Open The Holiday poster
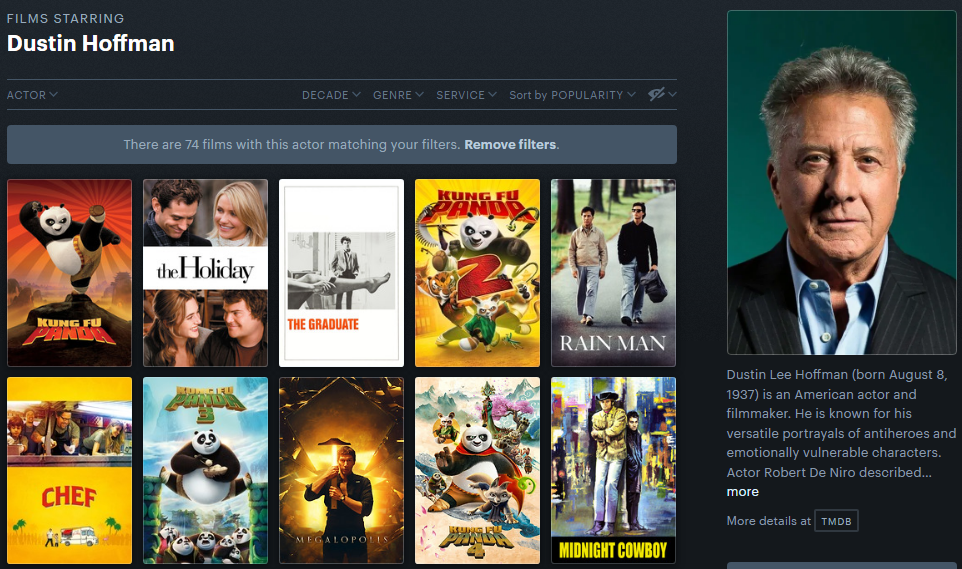Image resolution: width=962 pixels, height=569 pixels. (x=206, y=273)
